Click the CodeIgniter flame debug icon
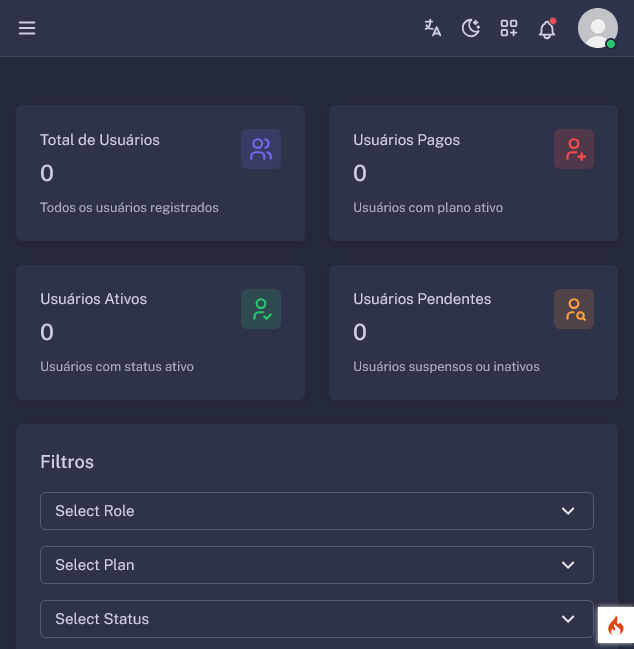This screenshot has width=634, height=649. tap(615, 626)
